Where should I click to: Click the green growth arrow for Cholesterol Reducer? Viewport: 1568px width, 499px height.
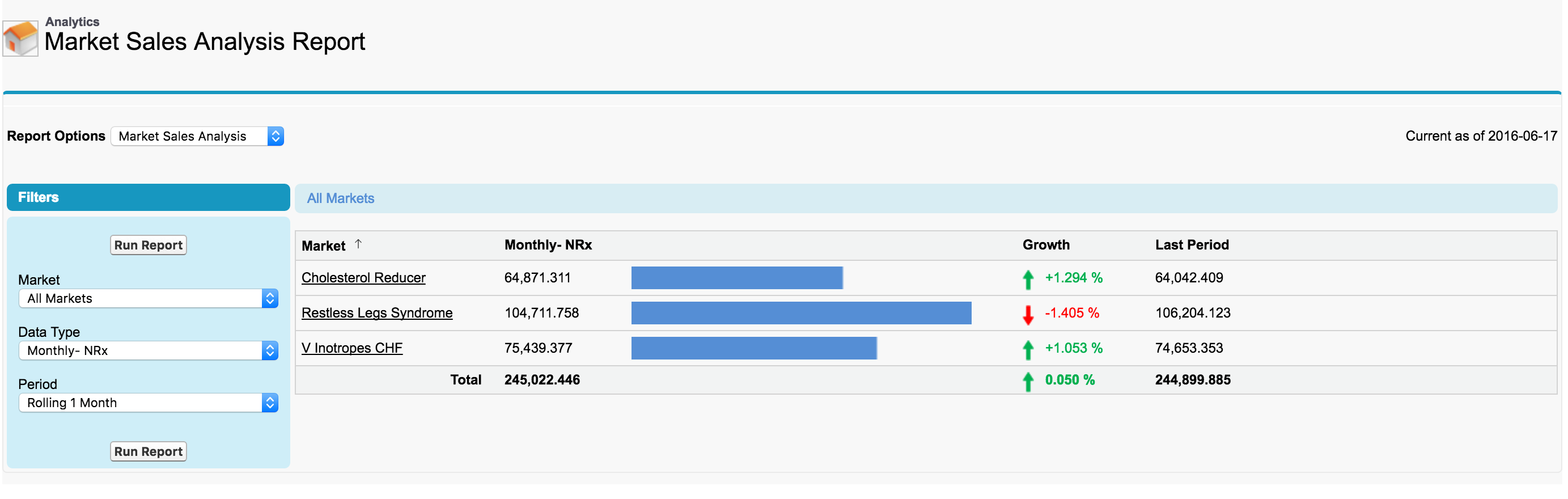pyautogui.click(x=1028, y=279)
